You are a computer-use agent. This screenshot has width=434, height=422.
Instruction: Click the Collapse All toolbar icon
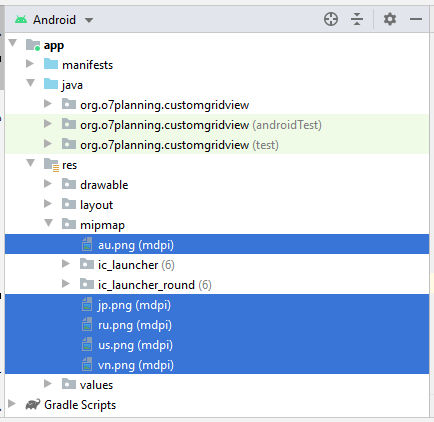click(357, 19)
